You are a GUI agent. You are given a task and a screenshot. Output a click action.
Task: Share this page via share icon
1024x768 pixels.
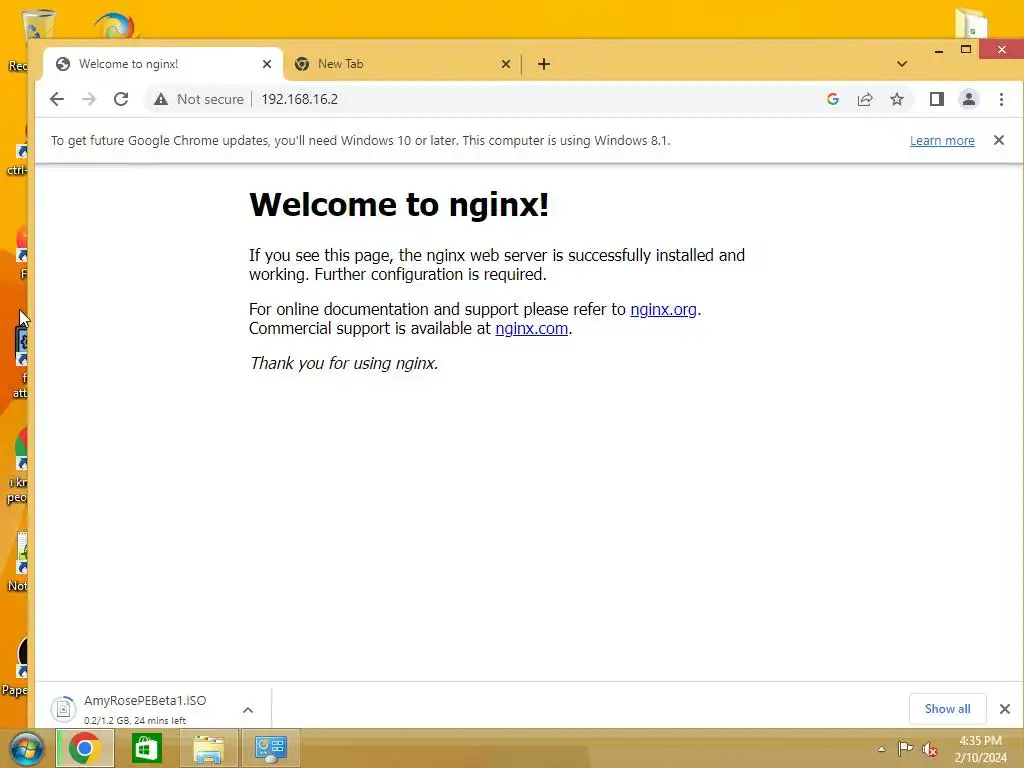pyautogui.click(x=865, y=99)
